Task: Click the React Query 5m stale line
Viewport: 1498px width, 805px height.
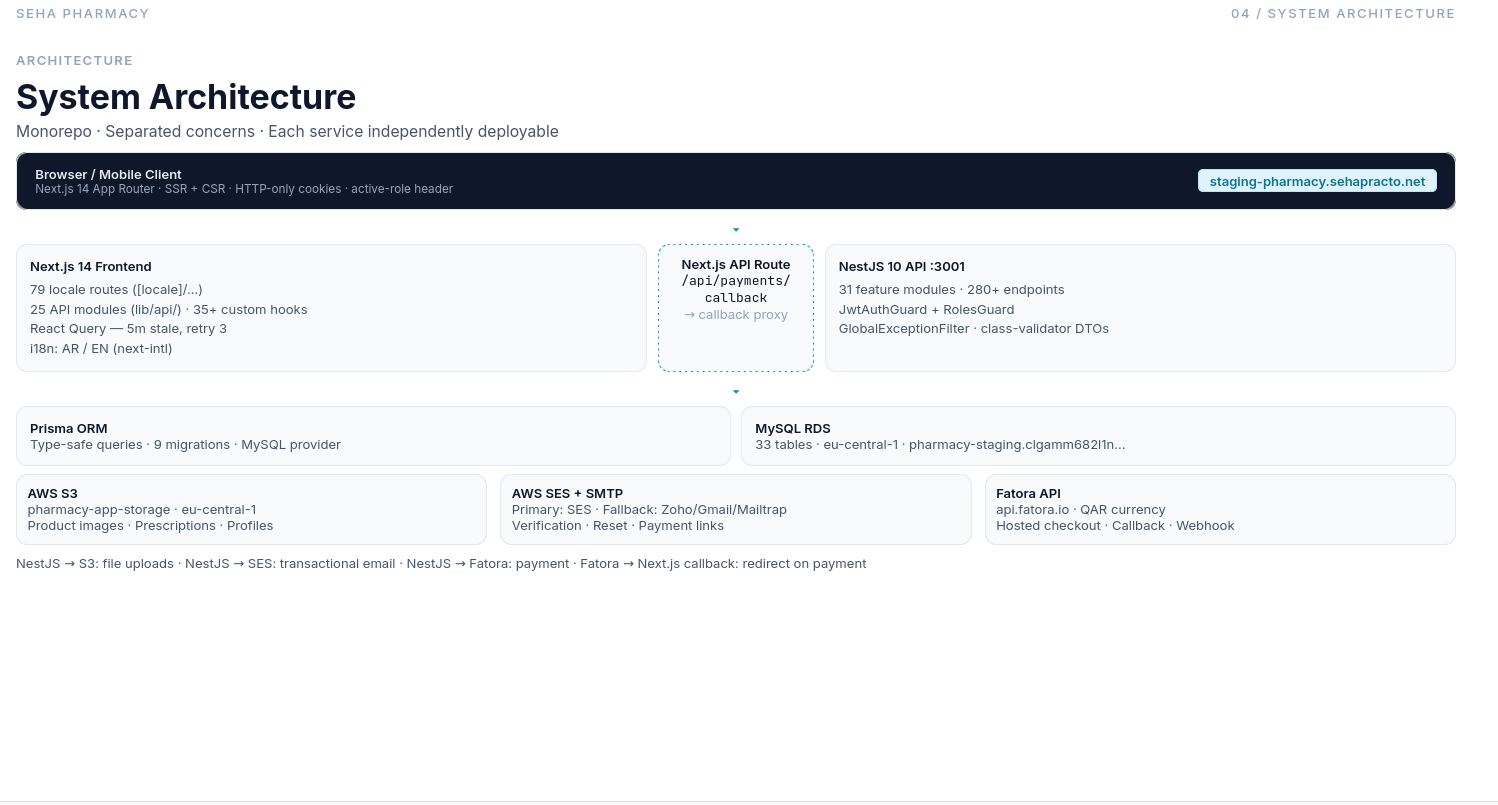Action: (x=128, y=329)
